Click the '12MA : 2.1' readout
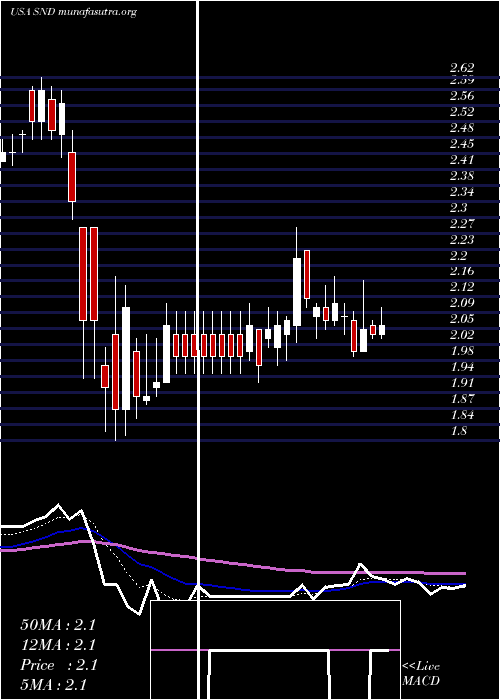This screenshot has width=500, height=700. [x=58, y=645]
